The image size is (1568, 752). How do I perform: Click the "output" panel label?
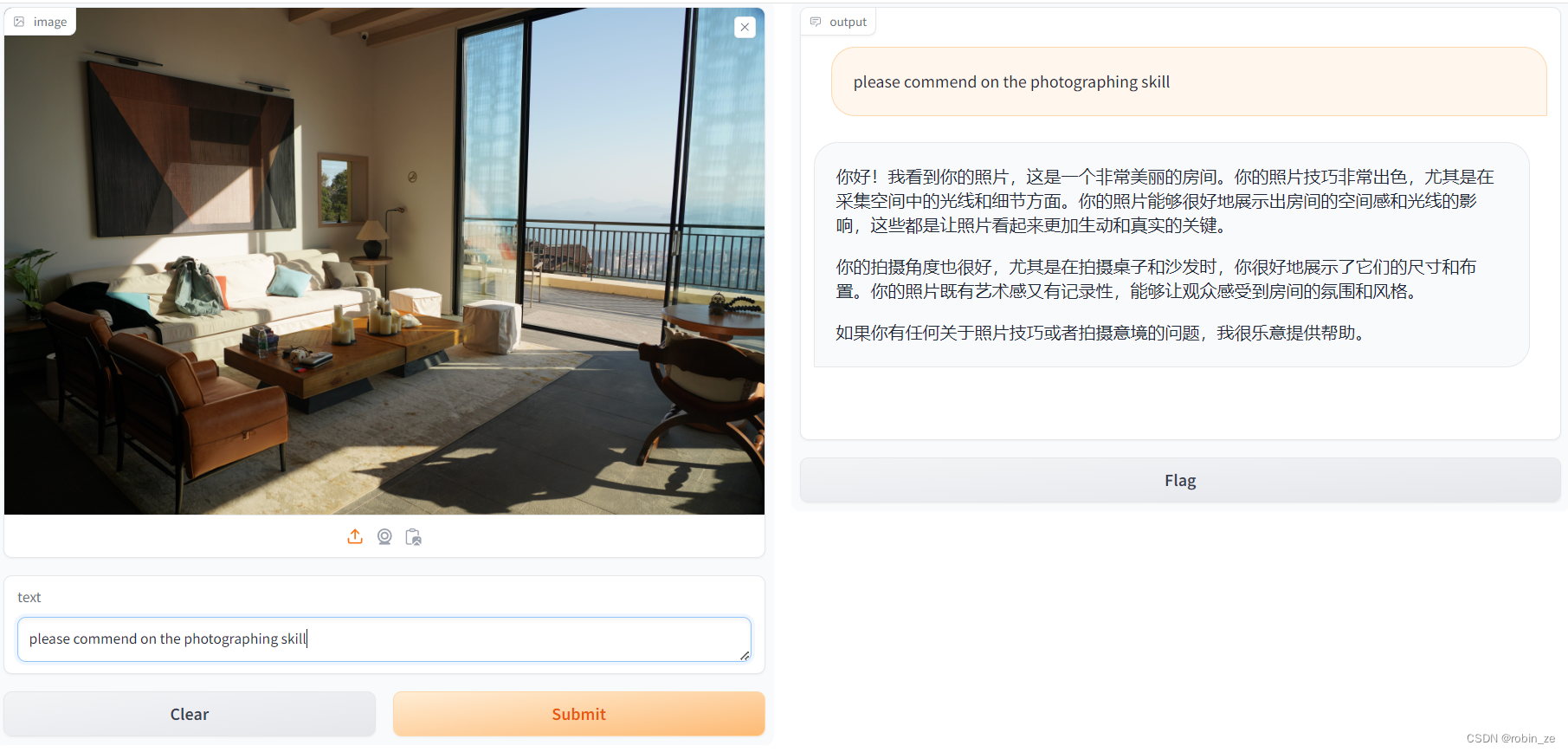[x=848, y=22]
